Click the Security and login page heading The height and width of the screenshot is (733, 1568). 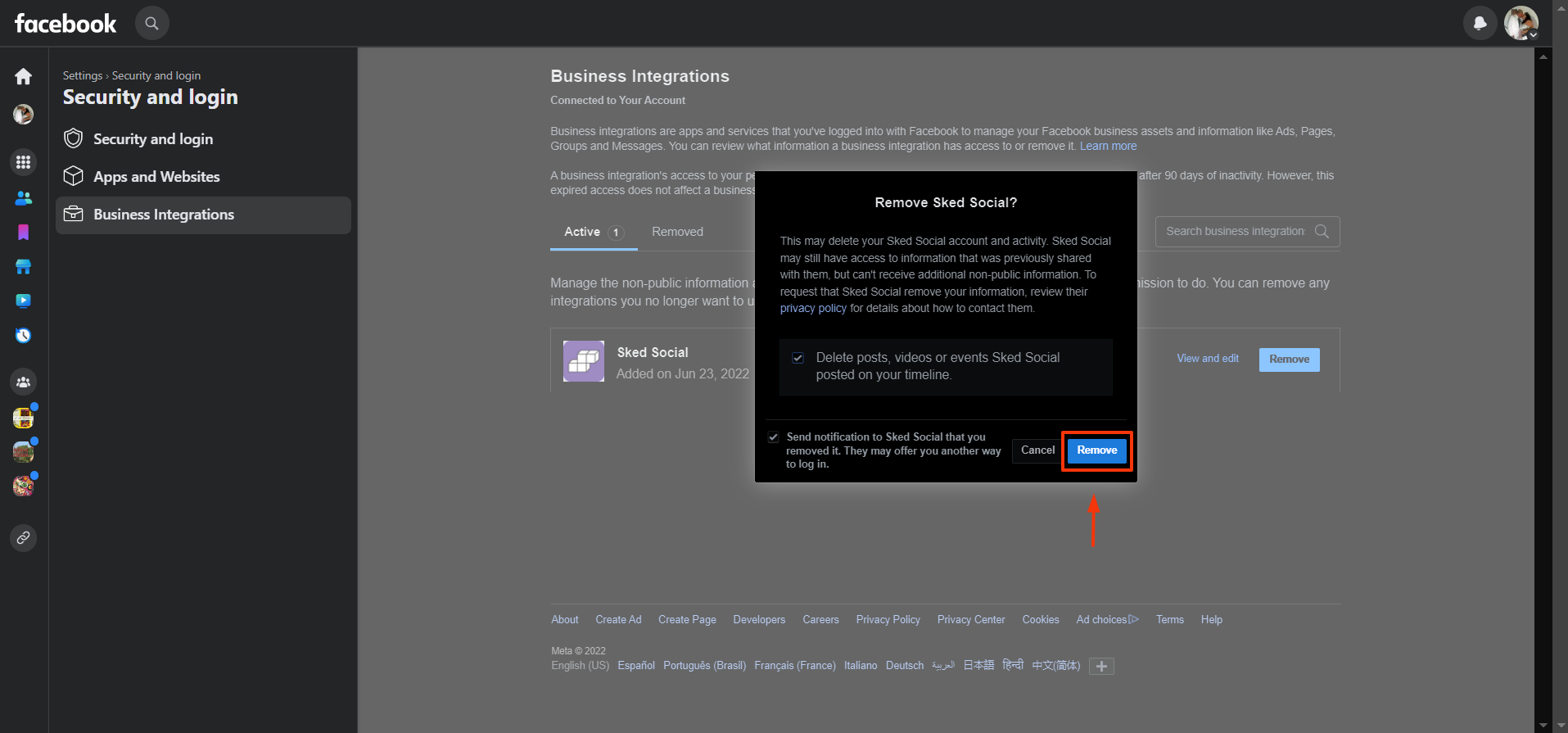point(151,97)
